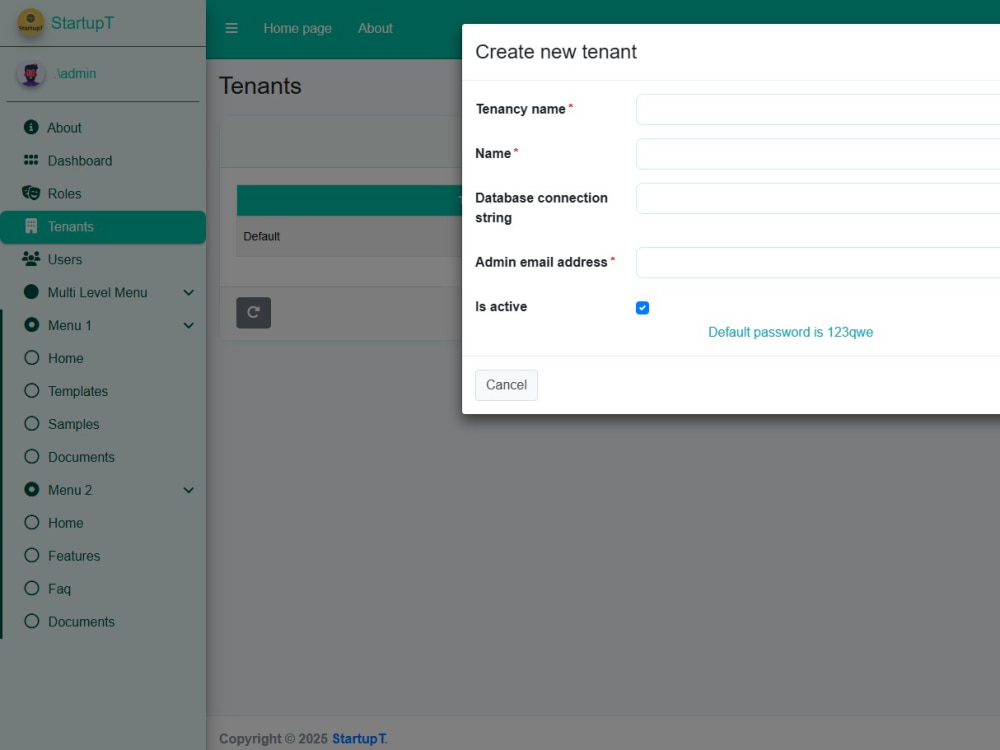The image size is (1000, 750).
Task: Click the About info icon in sidebar
Action: pos(31,127)
